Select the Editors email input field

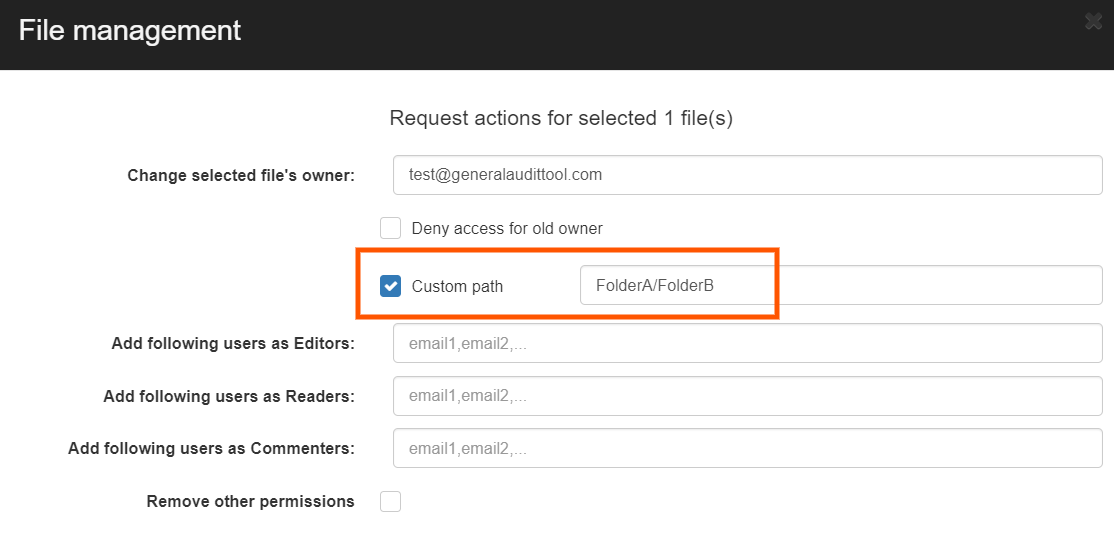tap(747, 343)
